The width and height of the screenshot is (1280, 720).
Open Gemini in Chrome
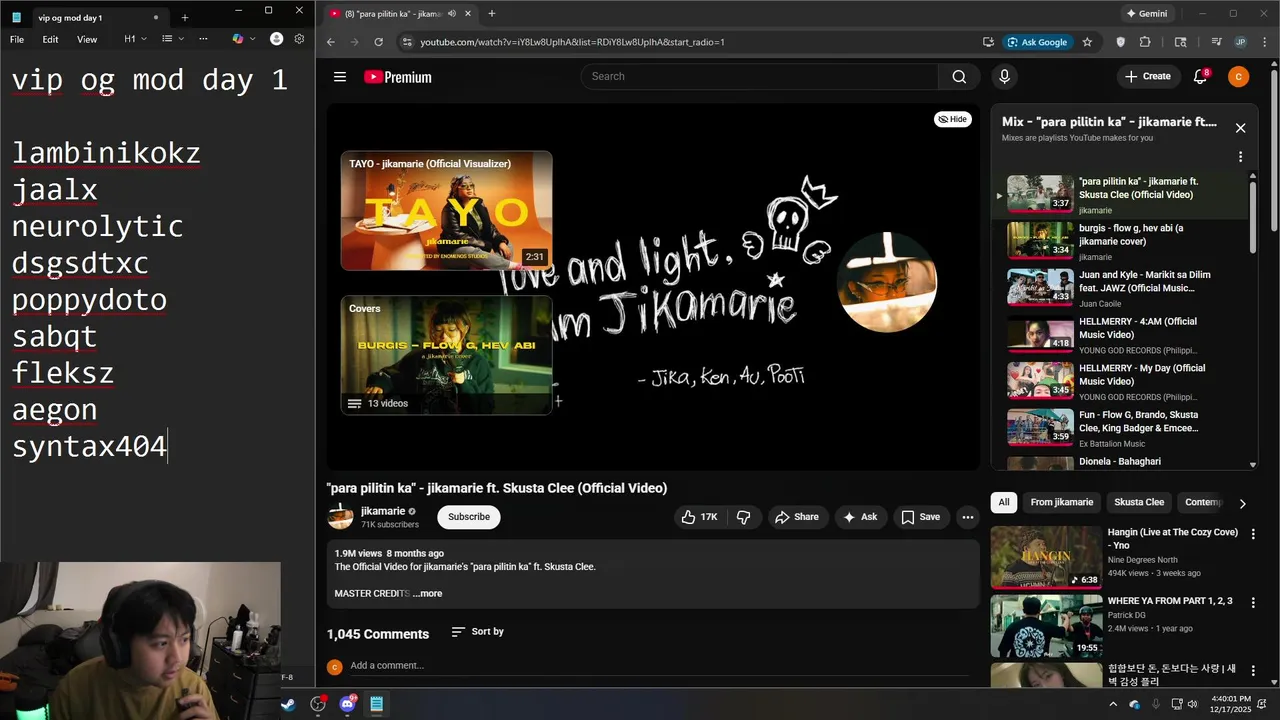[x=1146, y=14]
